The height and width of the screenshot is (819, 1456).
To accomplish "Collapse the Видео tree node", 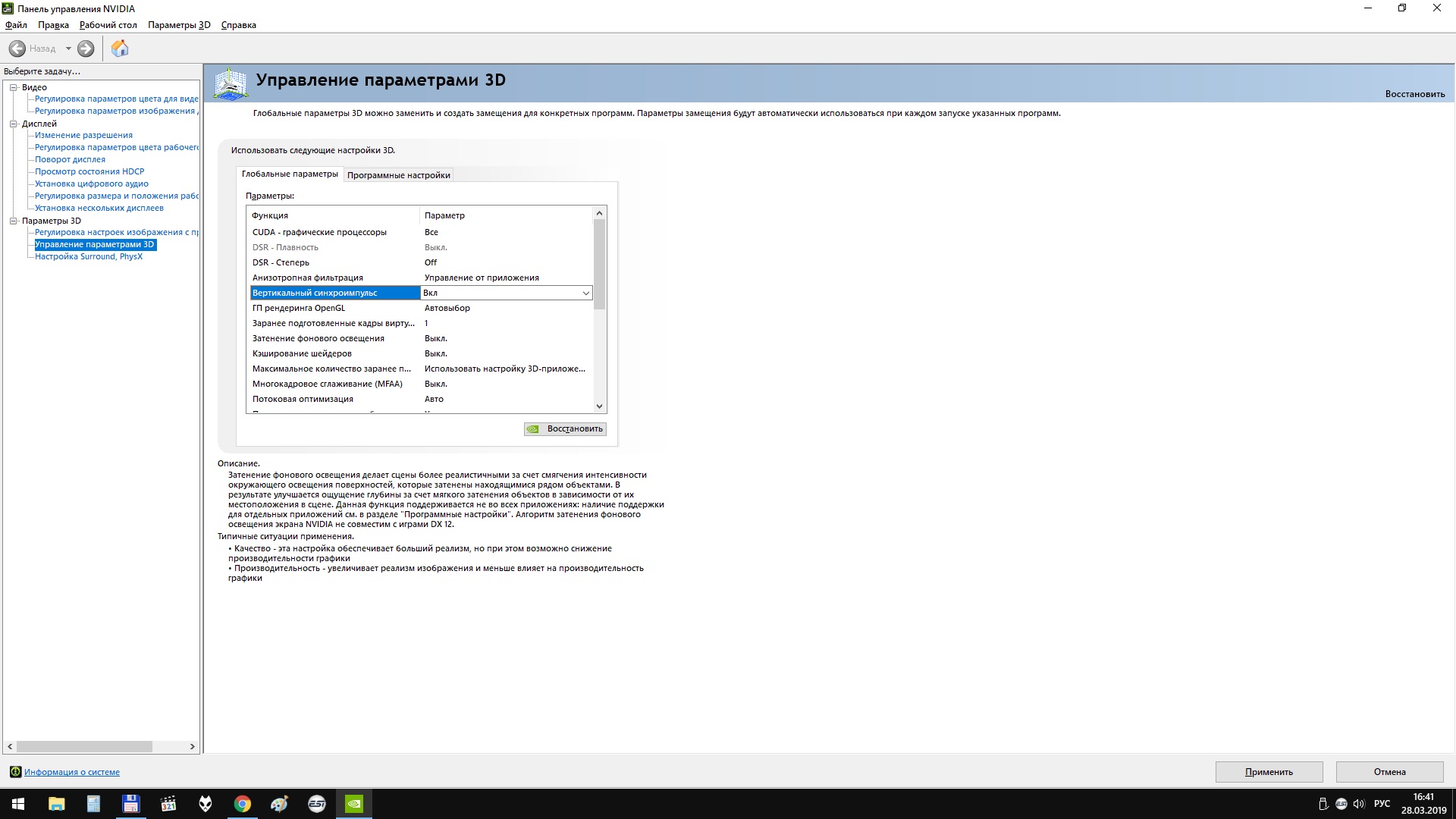I will 13,87.
